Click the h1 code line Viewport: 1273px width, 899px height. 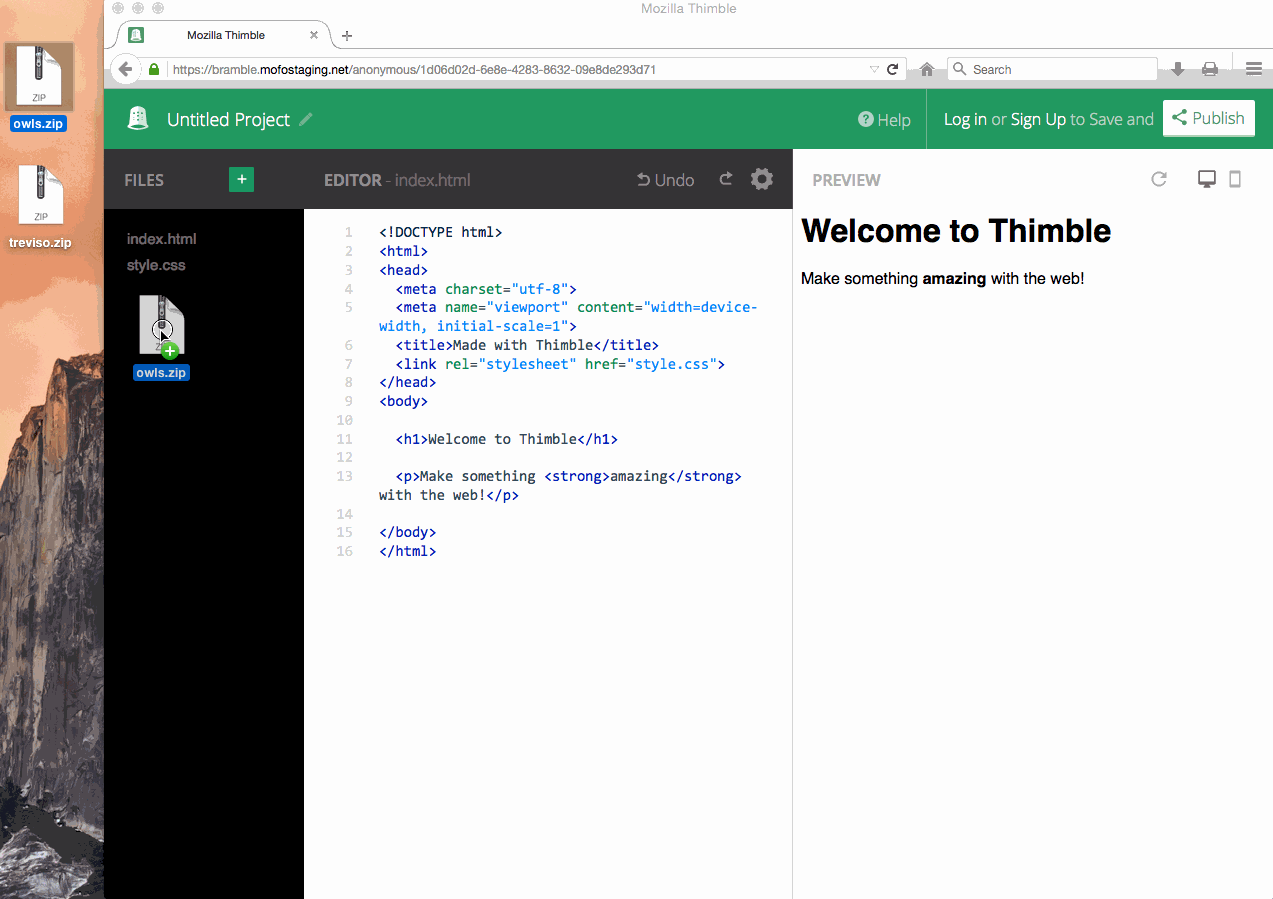[x=506, y=439]
